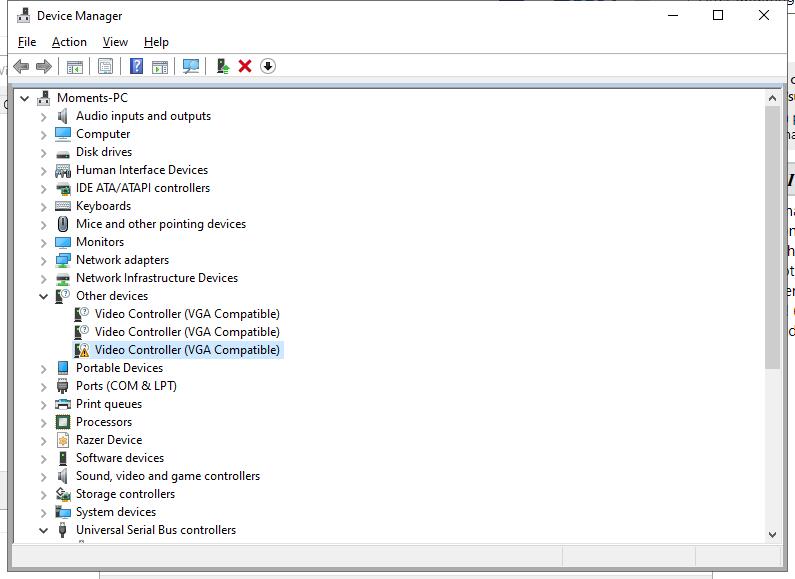This screenshot has width=795, height=579.
Task: Maximize the Device Manager window
Action: tap(718, 15)
